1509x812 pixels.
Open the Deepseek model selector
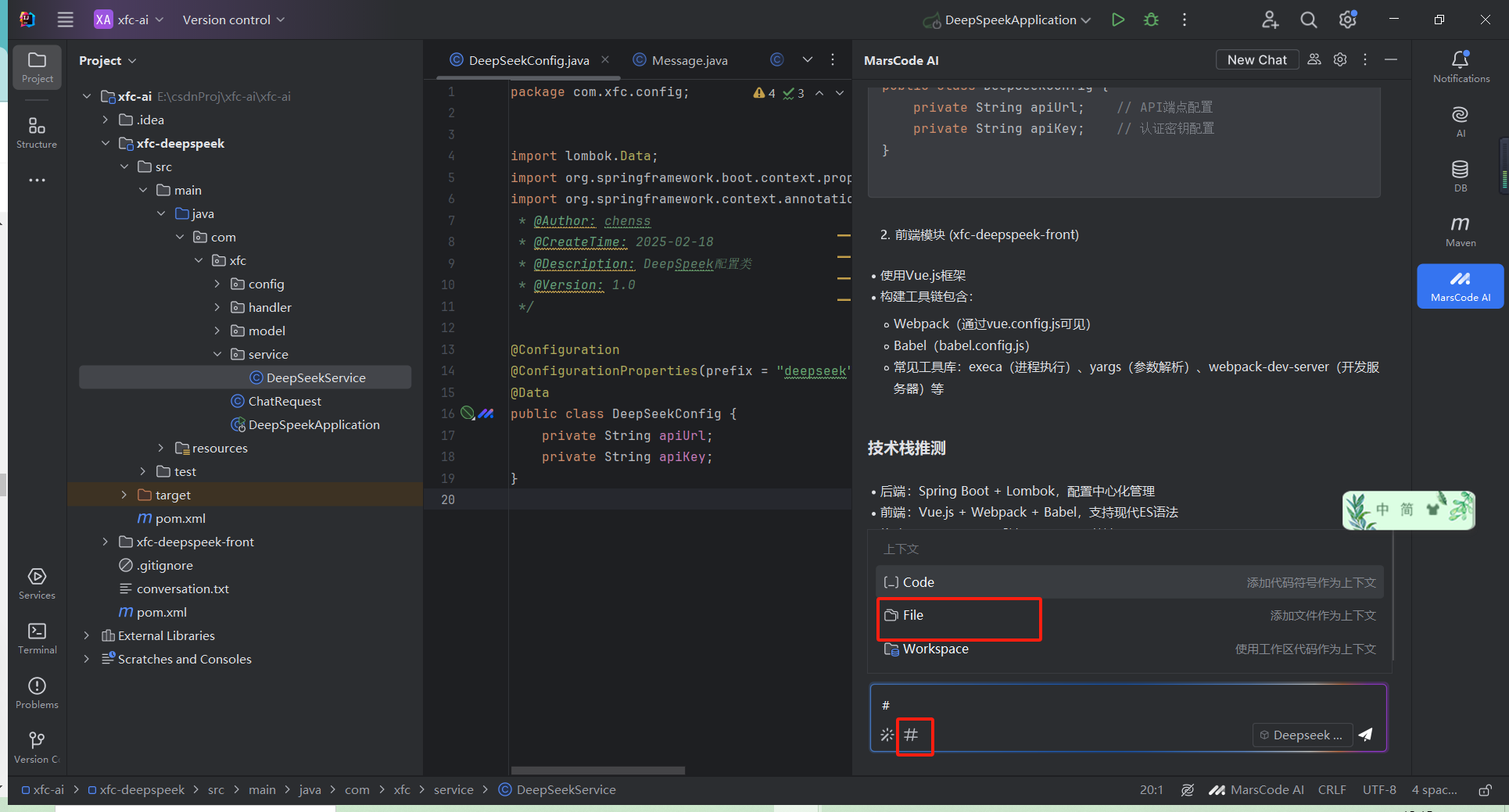coord(1303,735)
